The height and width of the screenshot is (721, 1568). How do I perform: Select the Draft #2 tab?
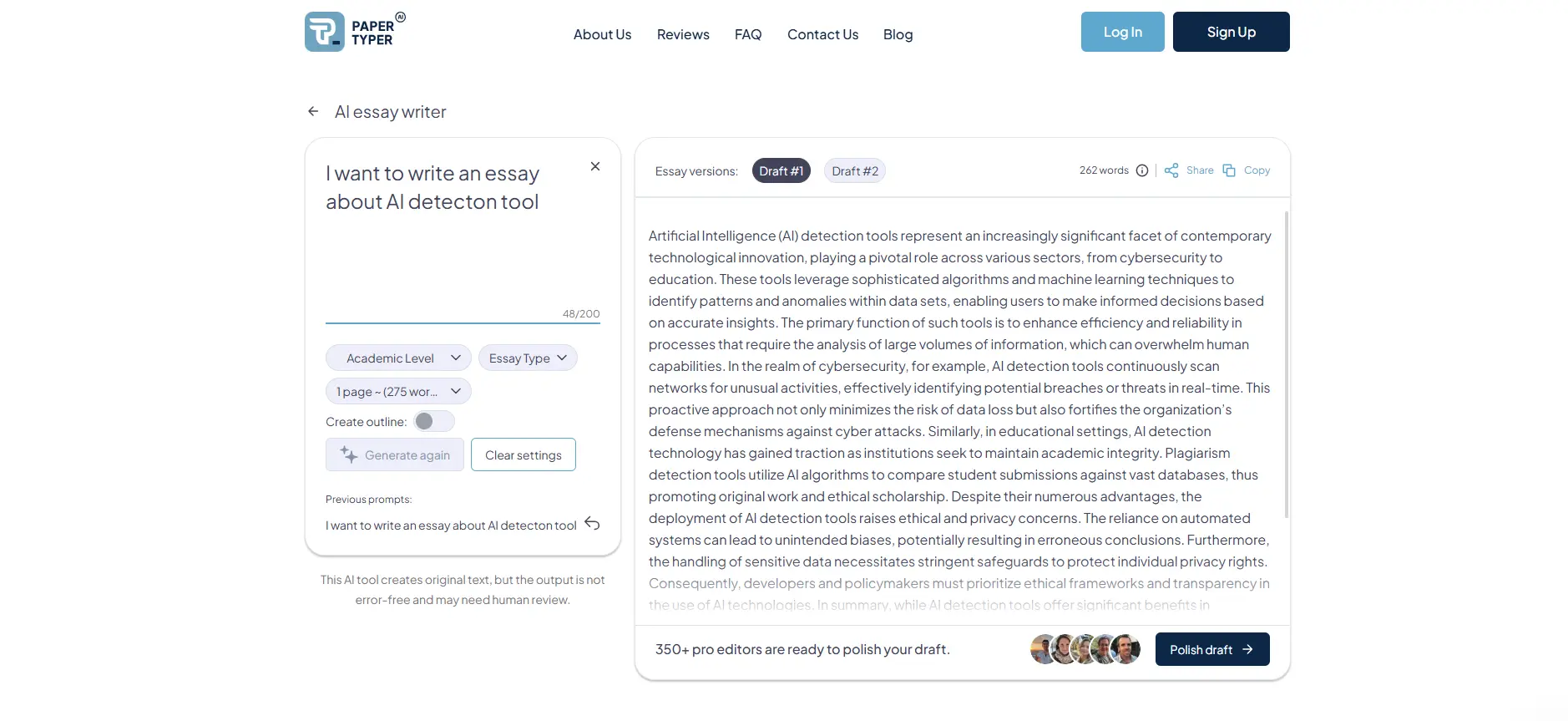[x=855, y=170]
